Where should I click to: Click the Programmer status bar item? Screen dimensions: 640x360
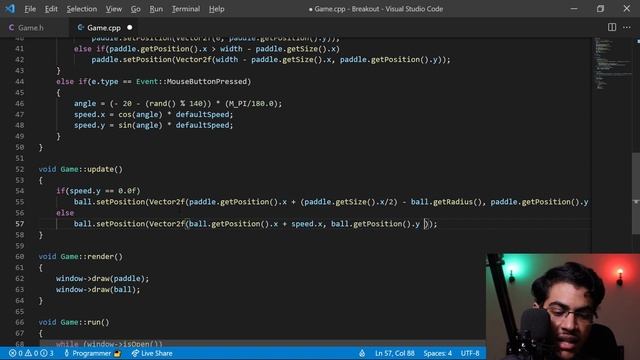[92, 353]
